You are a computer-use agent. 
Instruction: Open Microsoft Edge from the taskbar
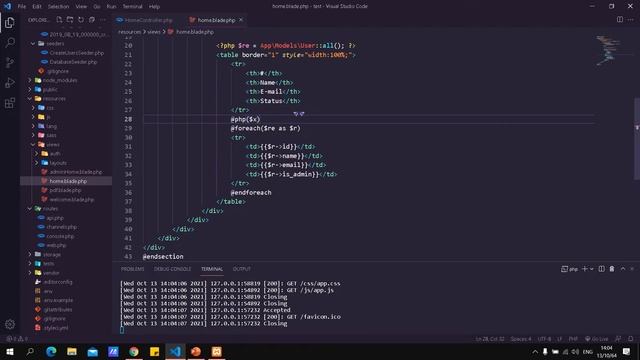(51, 351)
